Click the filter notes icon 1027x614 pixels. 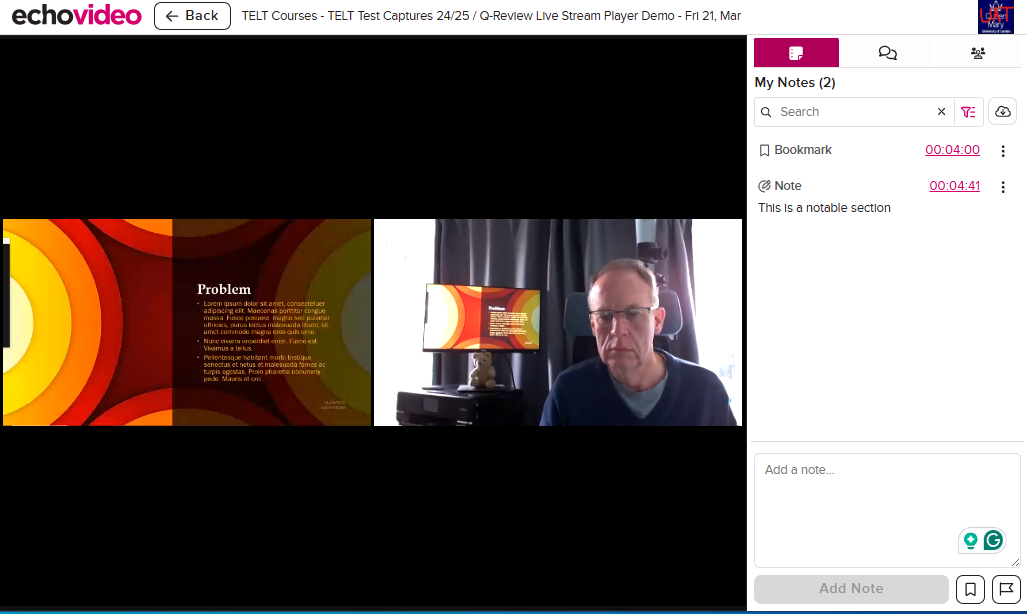[968, 111]
